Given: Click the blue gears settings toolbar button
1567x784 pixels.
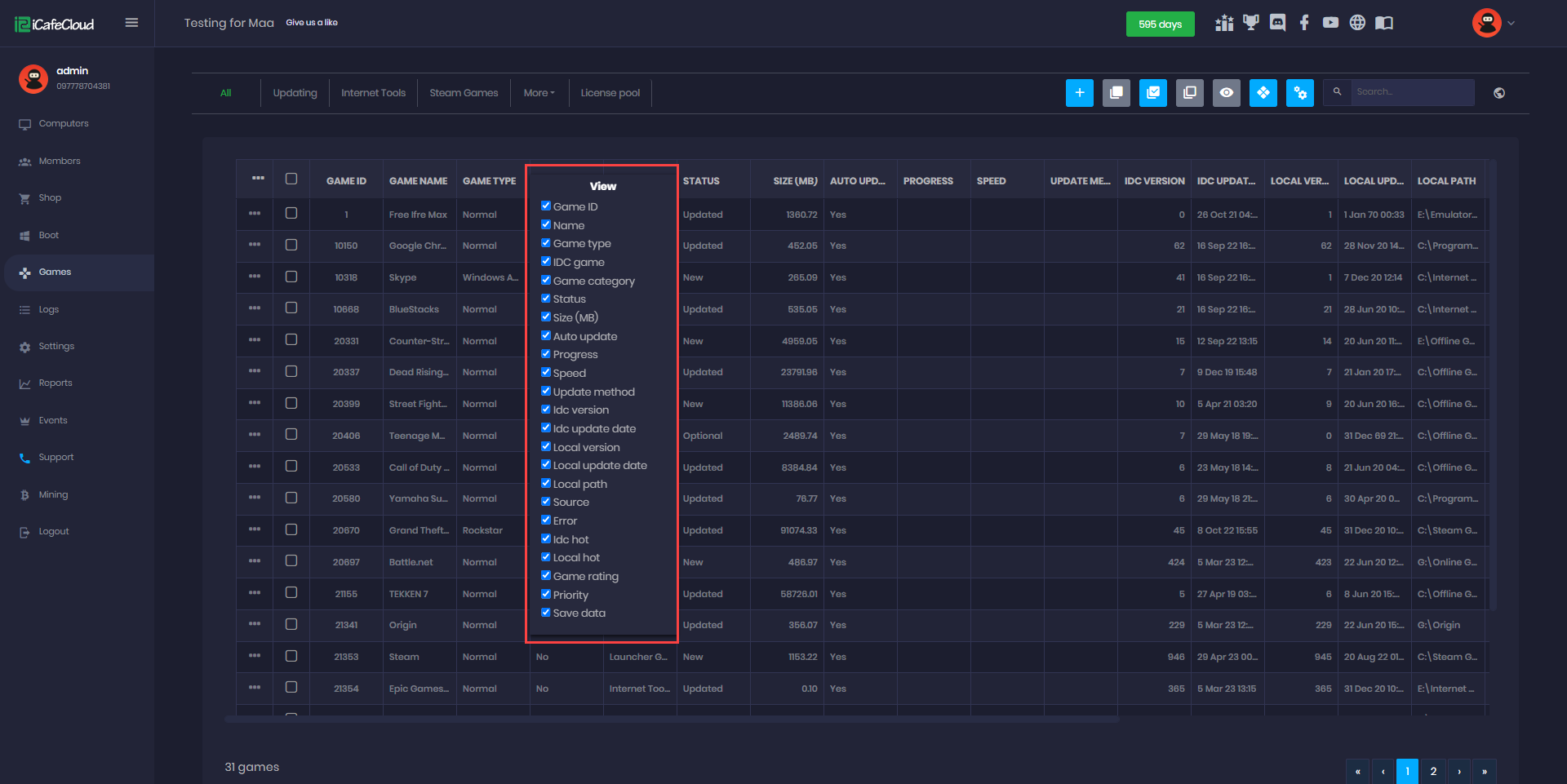Looking at the screenshot, I should tap(1299, 93).
